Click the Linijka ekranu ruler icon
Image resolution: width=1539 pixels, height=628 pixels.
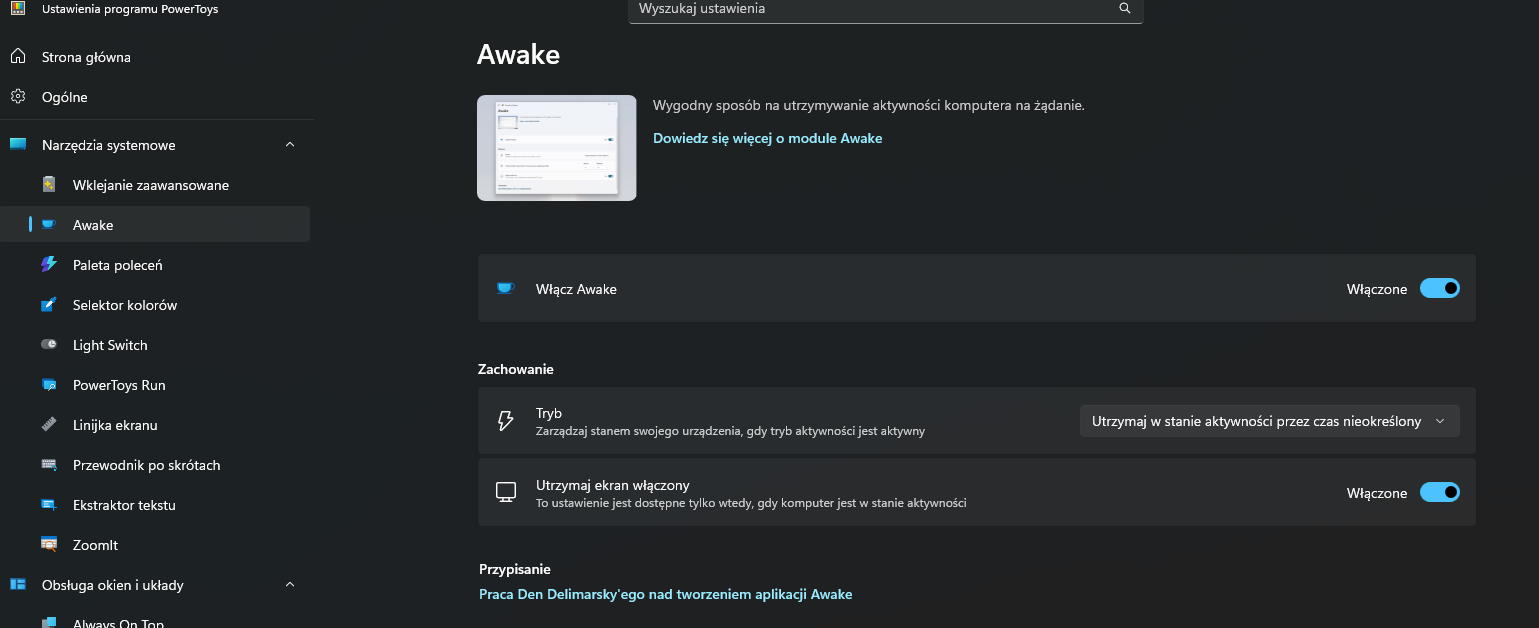pyautogui.click(x=49, y=425)
